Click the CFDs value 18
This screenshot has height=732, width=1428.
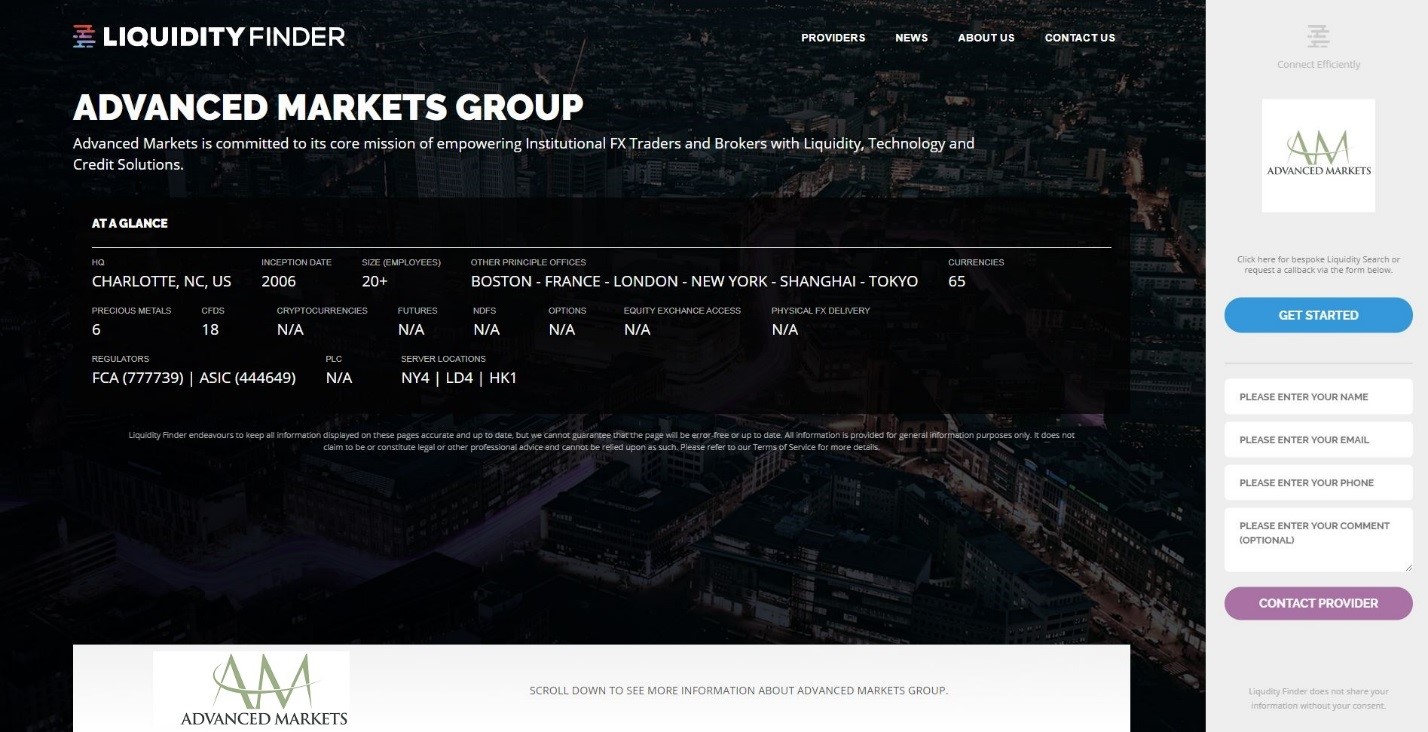210,329
